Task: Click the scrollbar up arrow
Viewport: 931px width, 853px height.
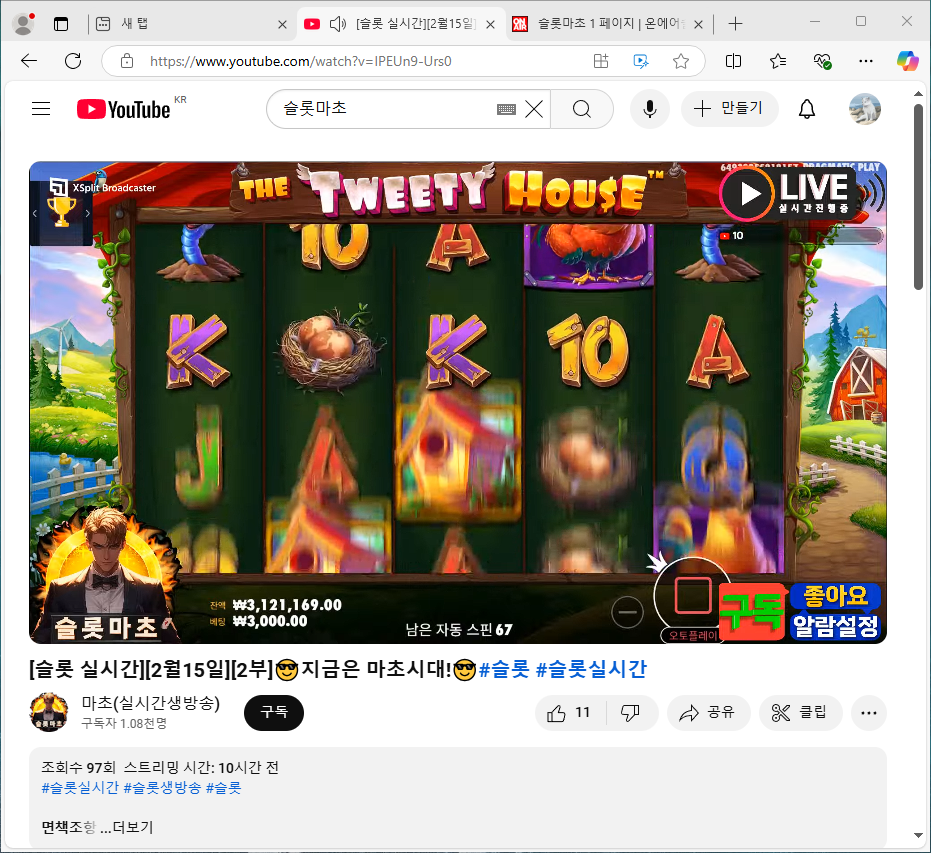Action: [x=919, y=94]
